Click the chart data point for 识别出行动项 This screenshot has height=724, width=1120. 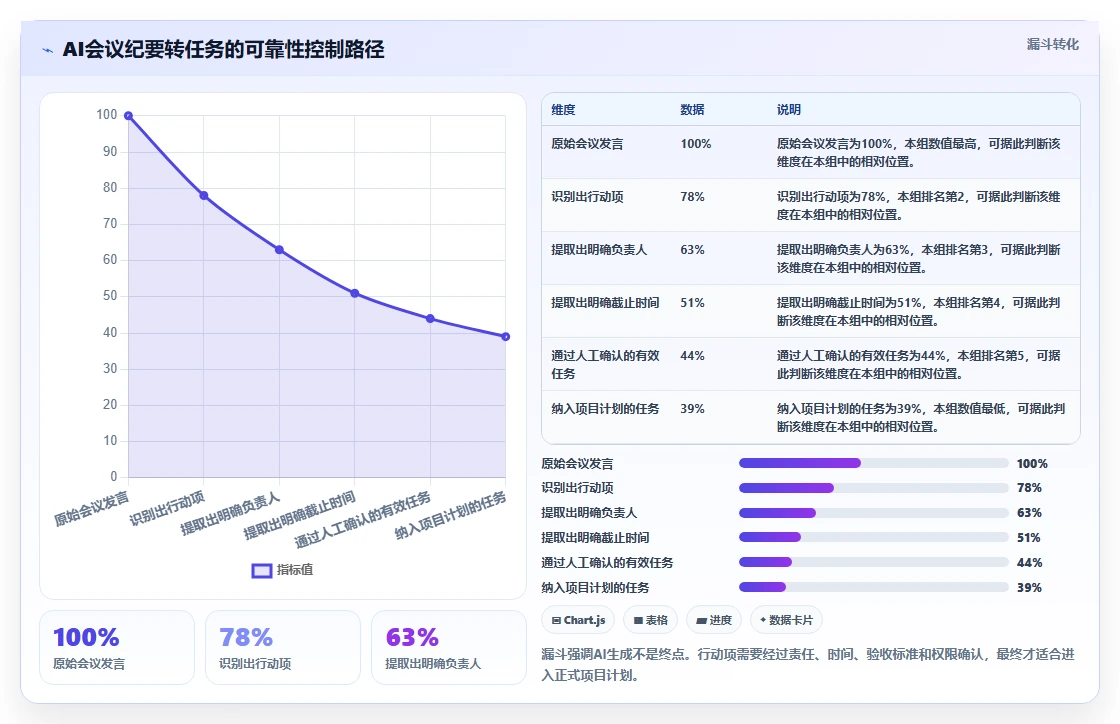click(x=204, y=196)
